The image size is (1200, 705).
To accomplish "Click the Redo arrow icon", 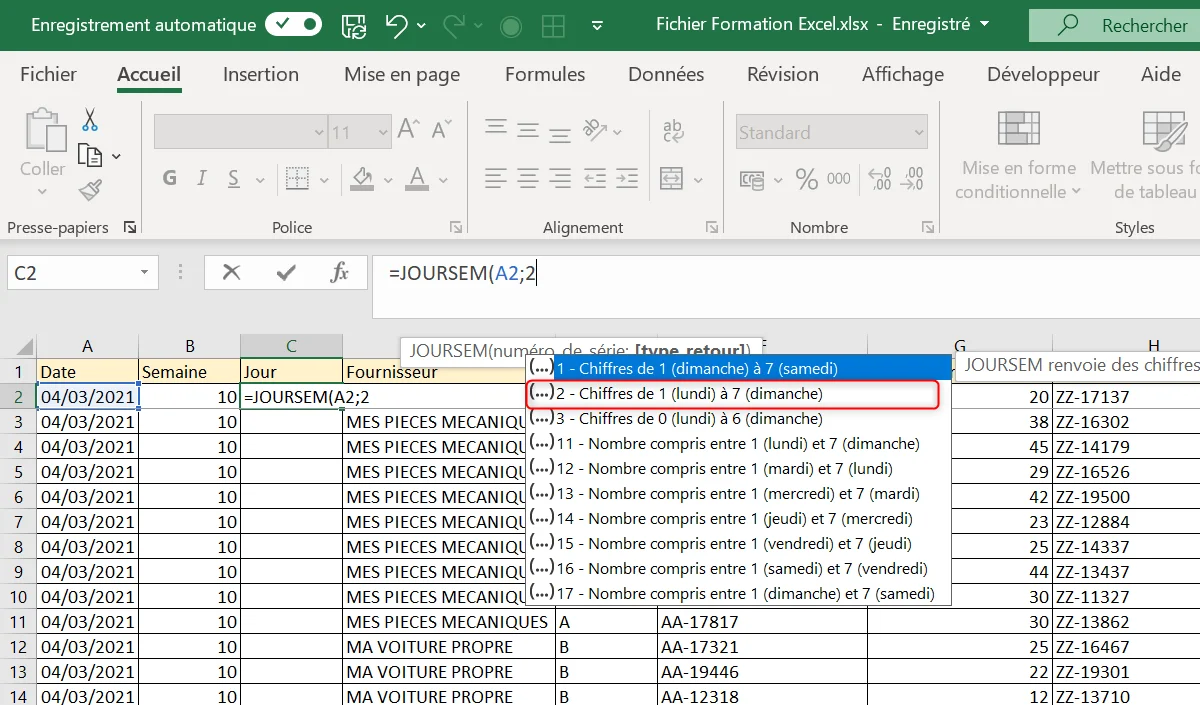I will click(454, 26).
